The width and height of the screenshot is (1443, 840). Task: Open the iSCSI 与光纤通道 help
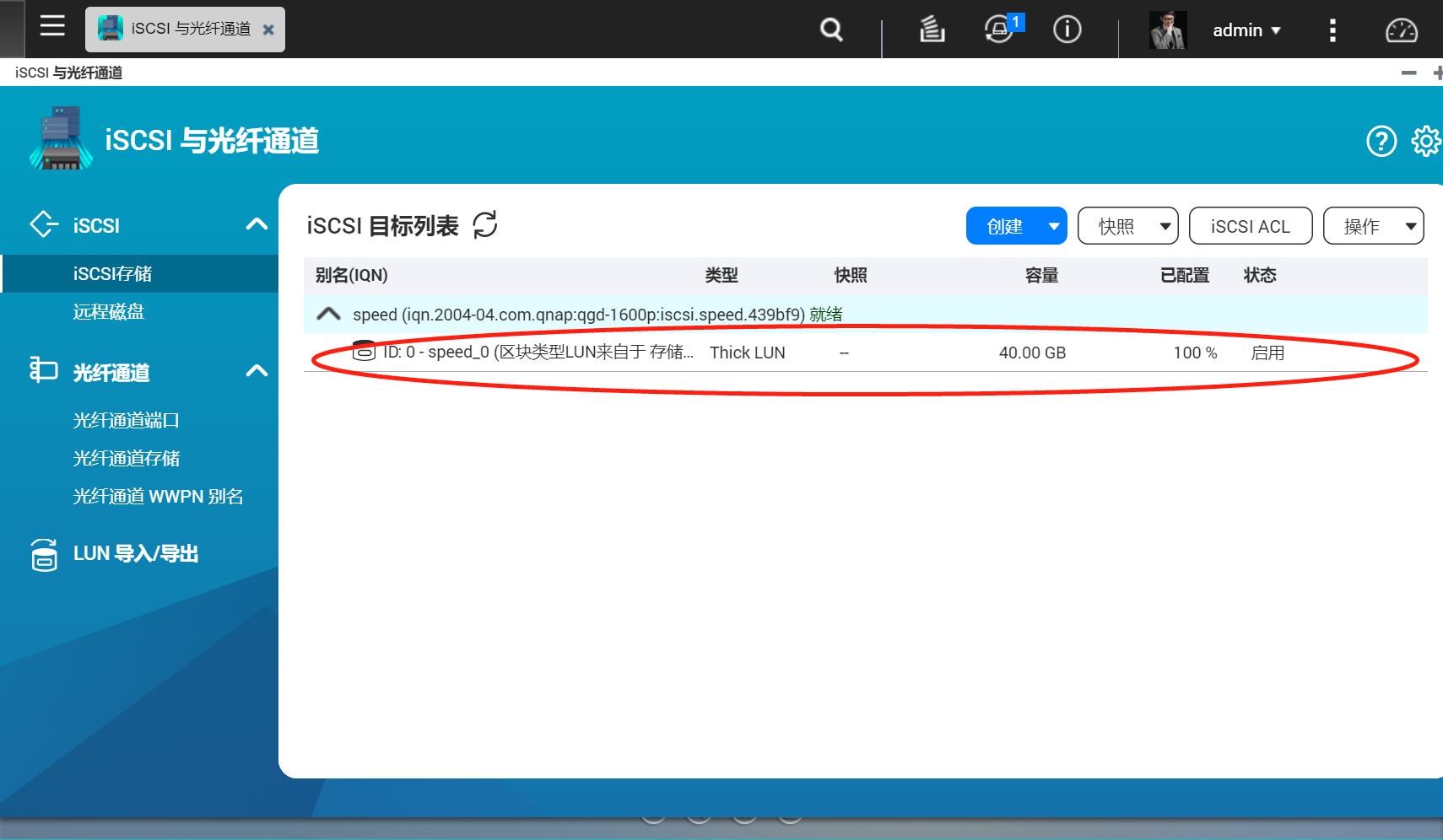click(1382, 141)
